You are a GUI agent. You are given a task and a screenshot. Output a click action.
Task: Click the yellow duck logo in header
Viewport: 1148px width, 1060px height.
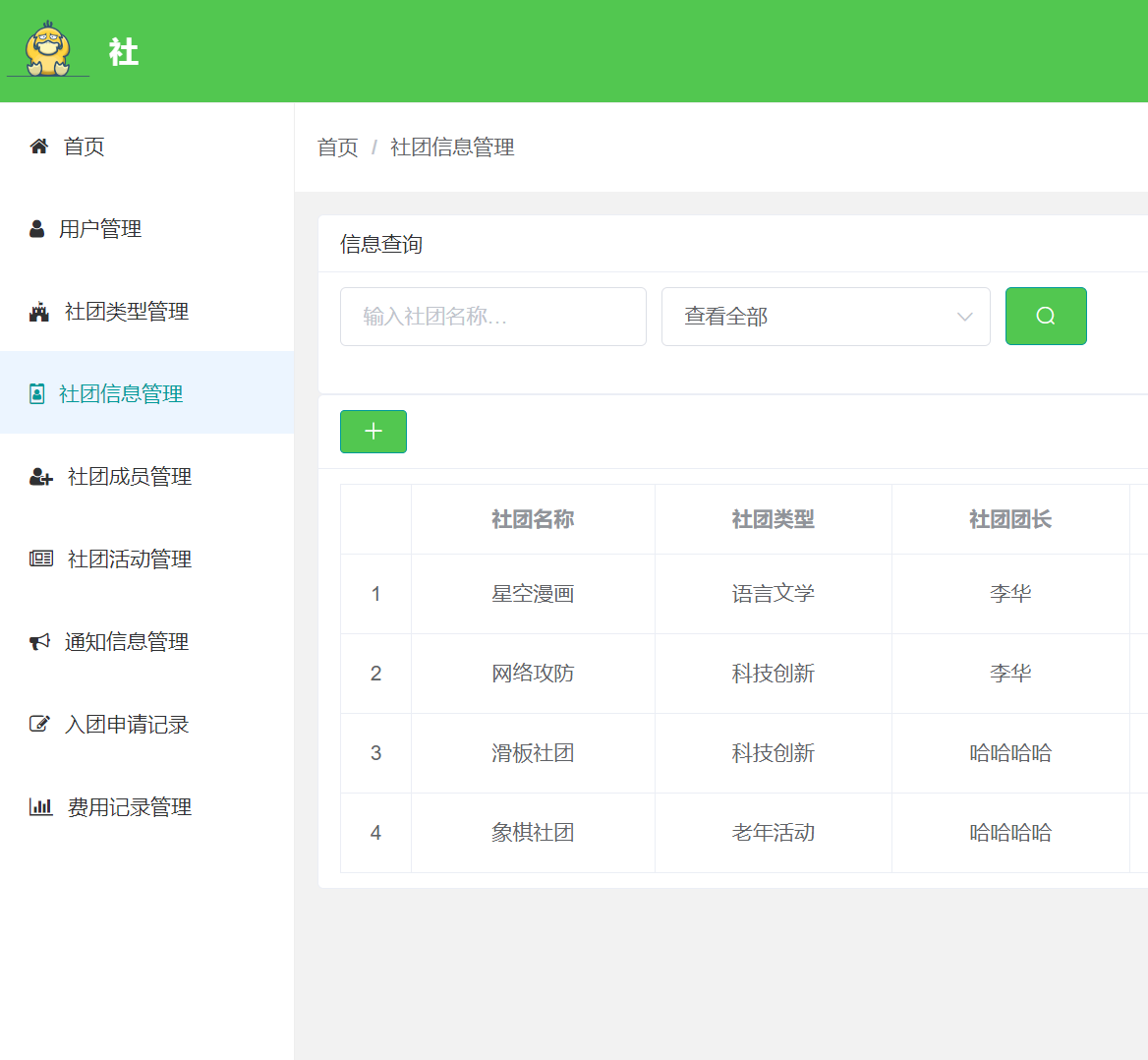tap(47, 49)
